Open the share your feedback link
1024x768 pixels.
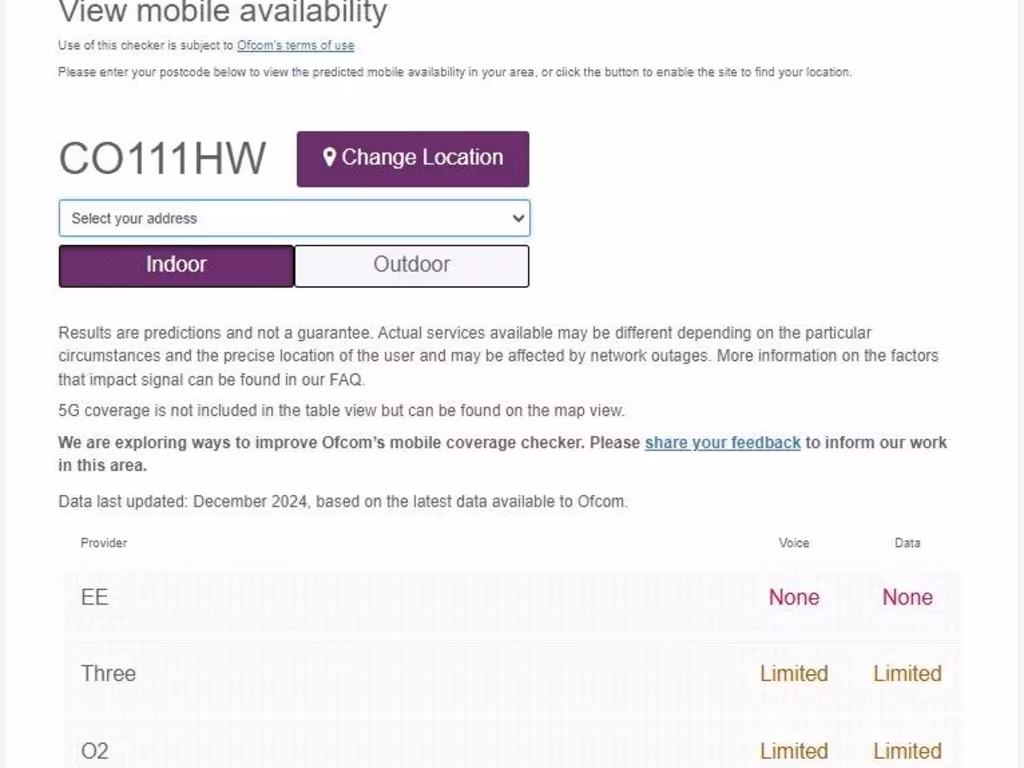[x=722, y=442]
